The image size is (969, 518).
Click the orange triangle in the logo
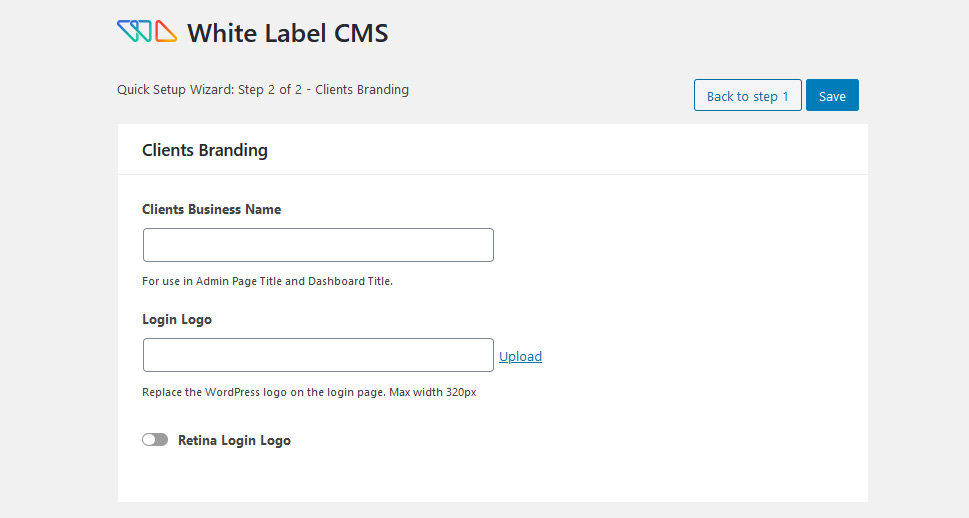point(165,31)
